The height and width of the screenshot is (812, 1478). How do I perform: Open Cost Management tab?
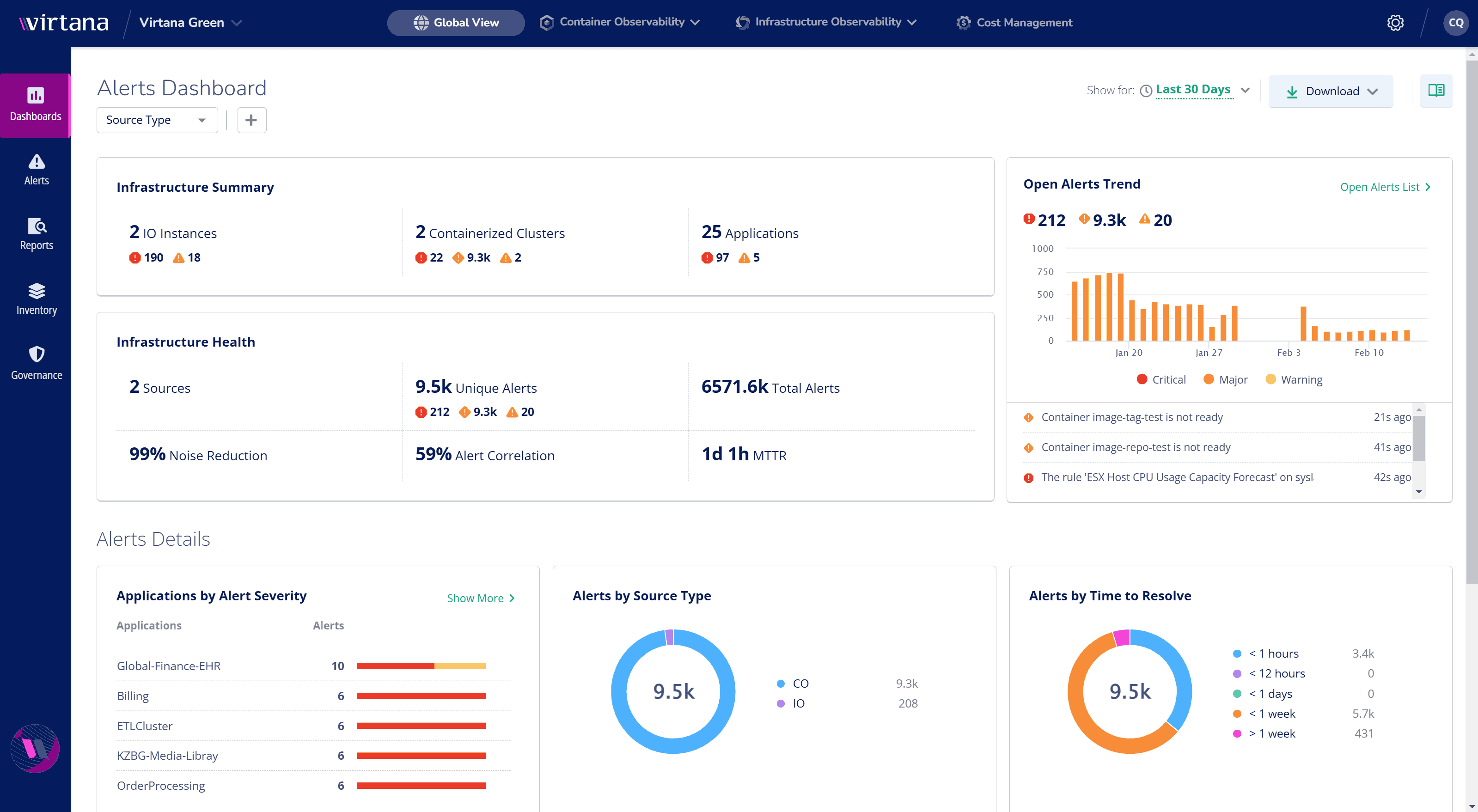(1014, 22)
